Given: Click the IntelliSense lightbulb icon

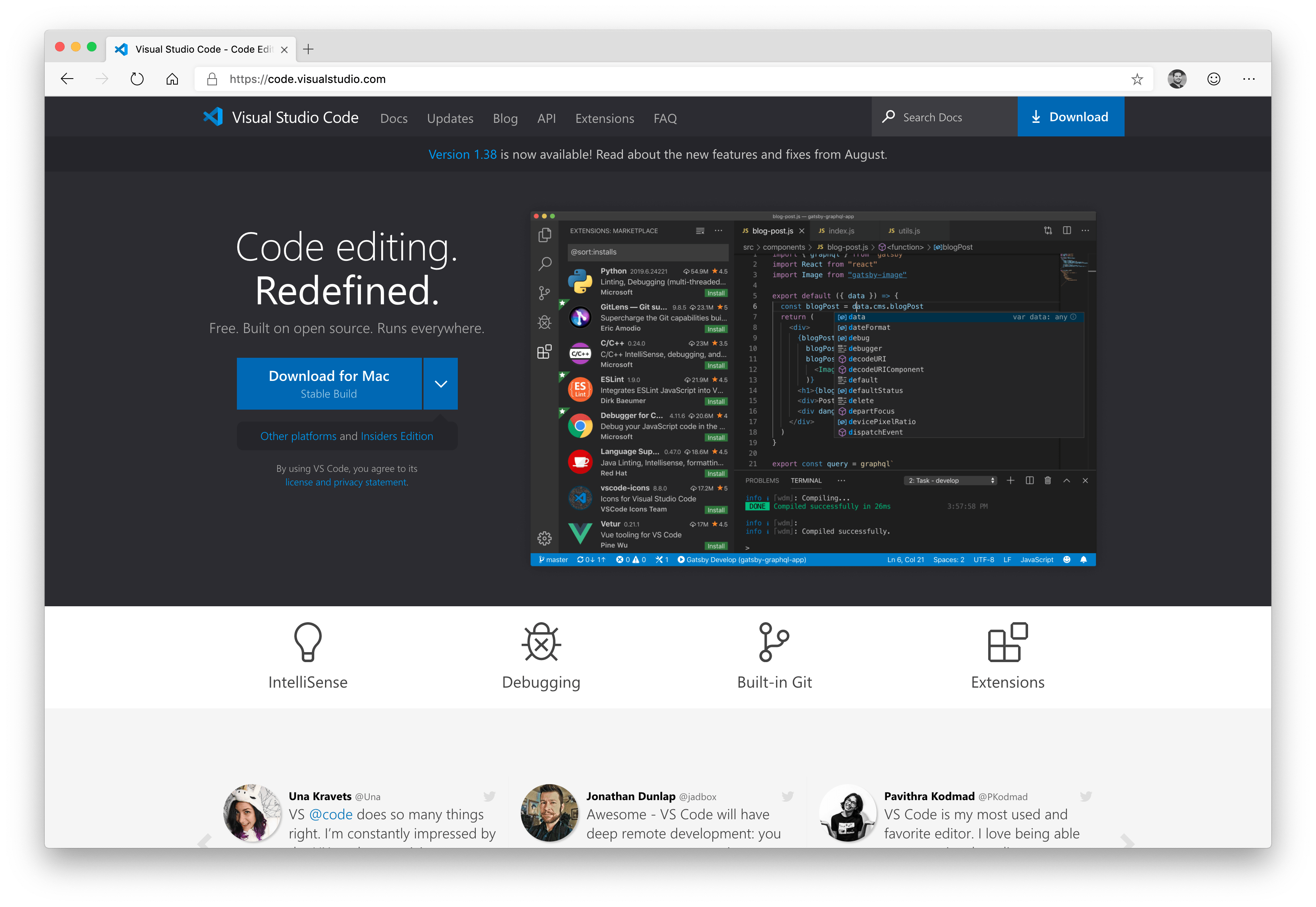Looking at the screenshot, I should pos(308,643).
